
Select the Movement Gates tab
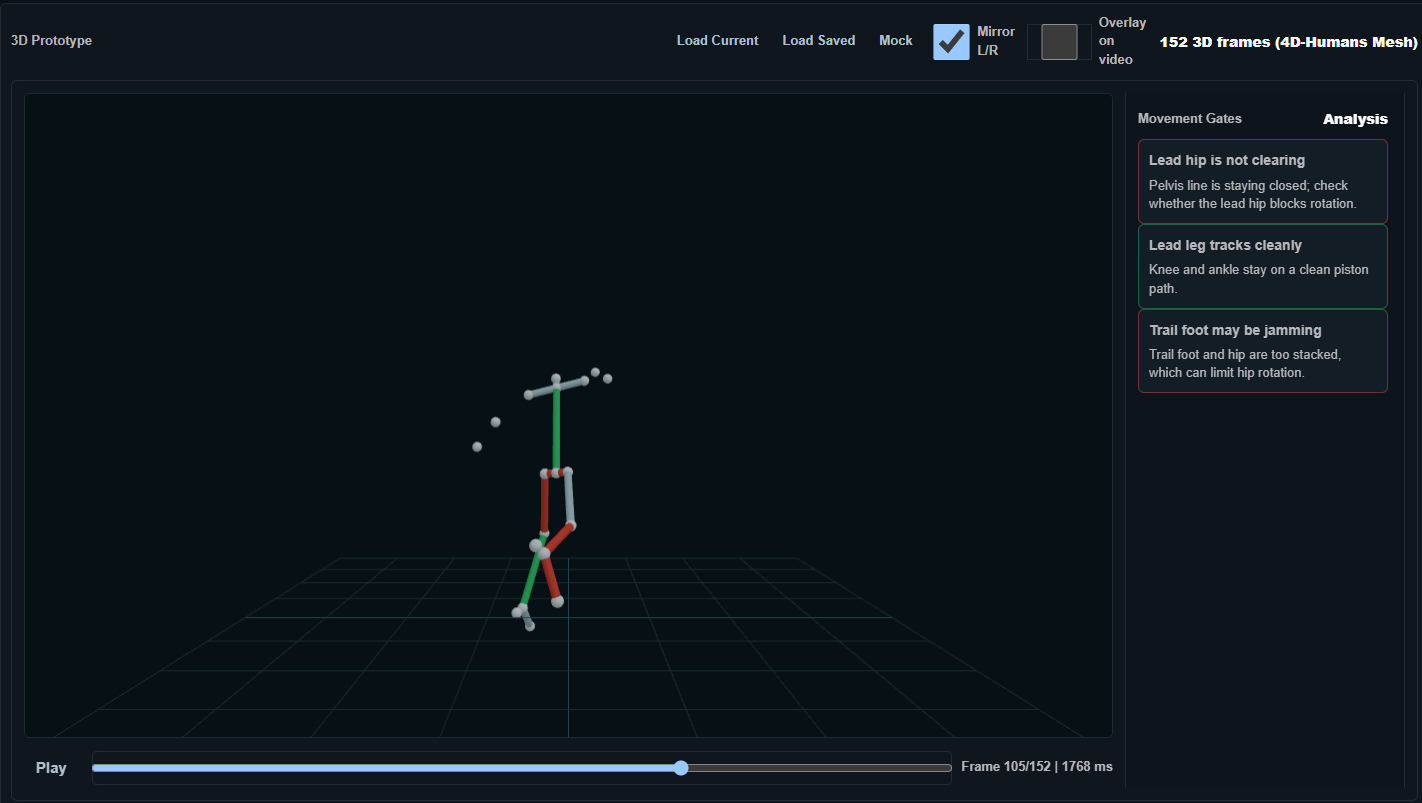tap(1189, 118)
